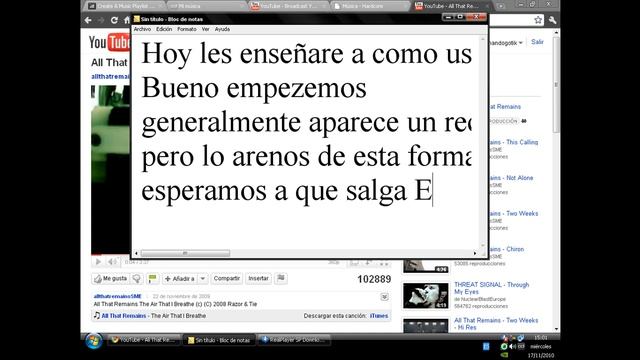
Task: Click the green flag annotation icon
Action: 152,279
